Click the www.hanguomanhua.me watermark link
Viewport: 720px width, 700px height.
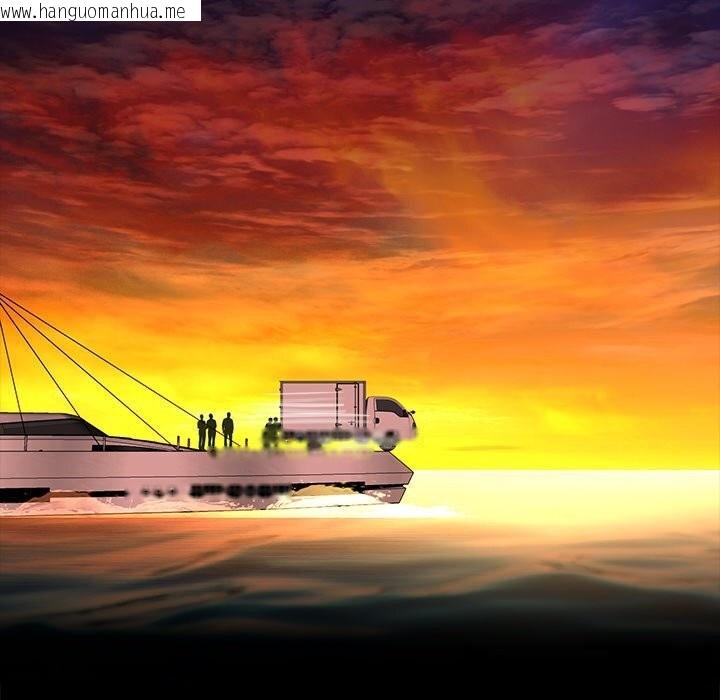point(98,11)
